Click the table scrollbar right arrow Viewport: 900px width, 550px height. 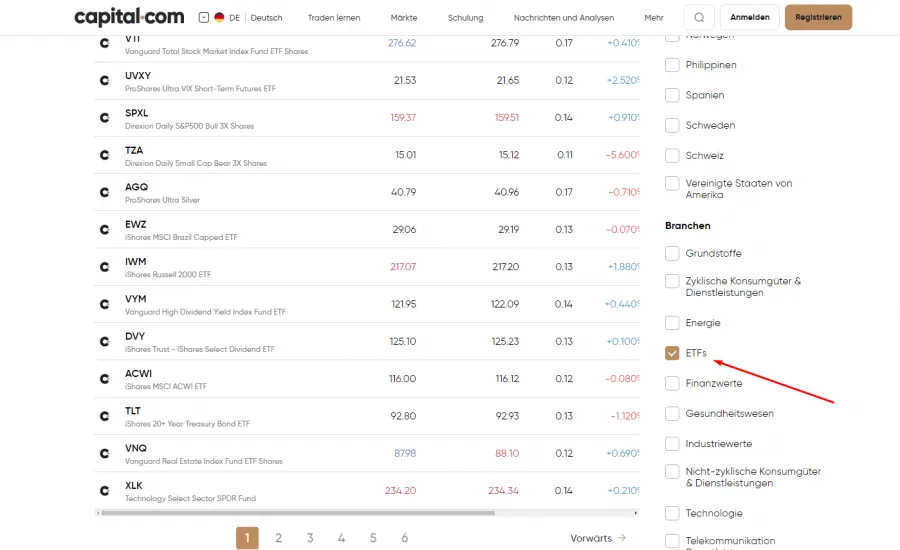[635, 513]
